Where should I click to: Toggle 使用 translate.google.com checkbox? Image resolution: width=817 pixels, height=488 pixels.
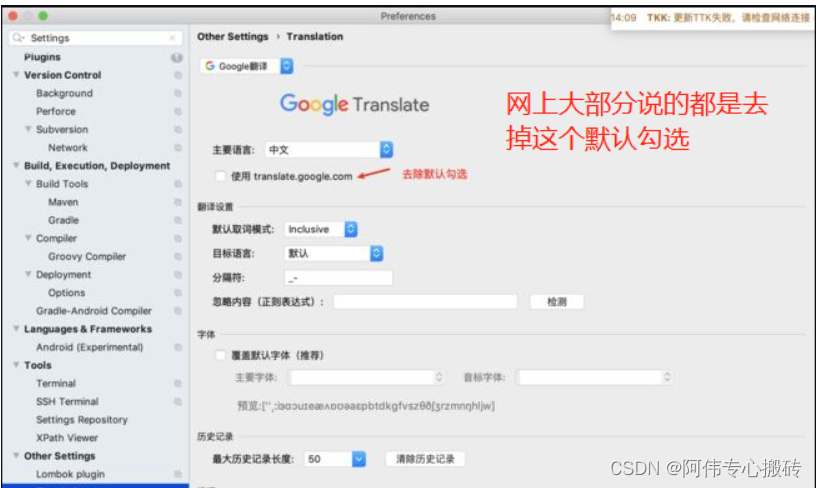(220, 176)
